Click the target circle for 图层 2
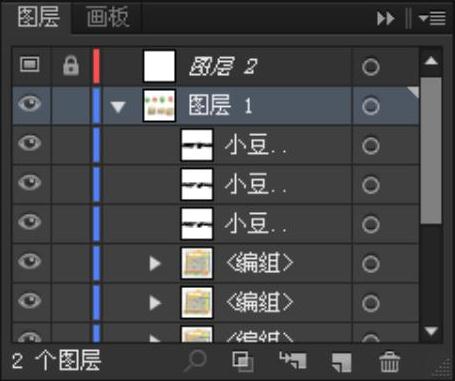 [370, 67]
